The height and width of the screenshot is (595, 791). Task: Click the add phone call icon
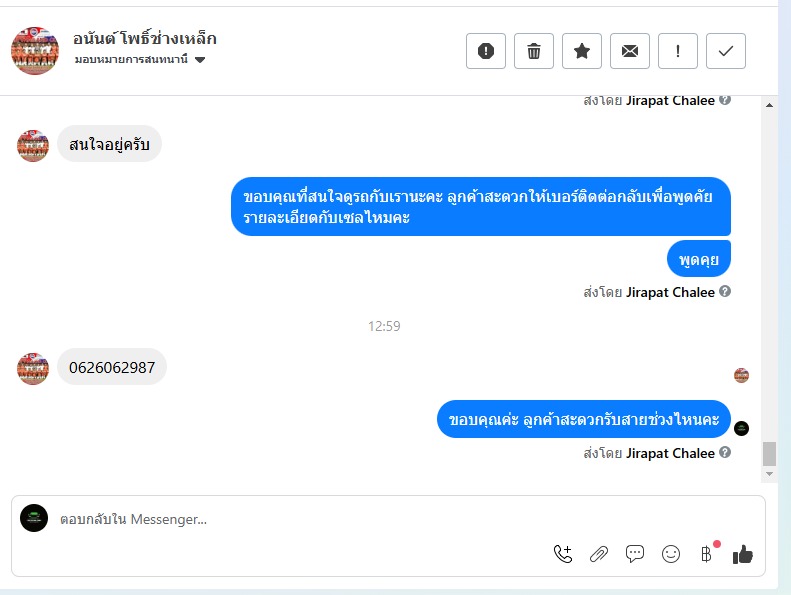pyautogui.click(x=563, y=554)
